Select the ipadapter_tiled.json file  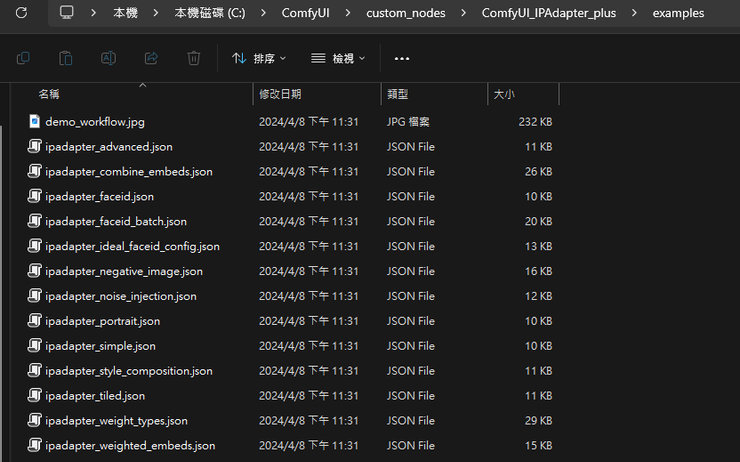(x=95, y=396)
